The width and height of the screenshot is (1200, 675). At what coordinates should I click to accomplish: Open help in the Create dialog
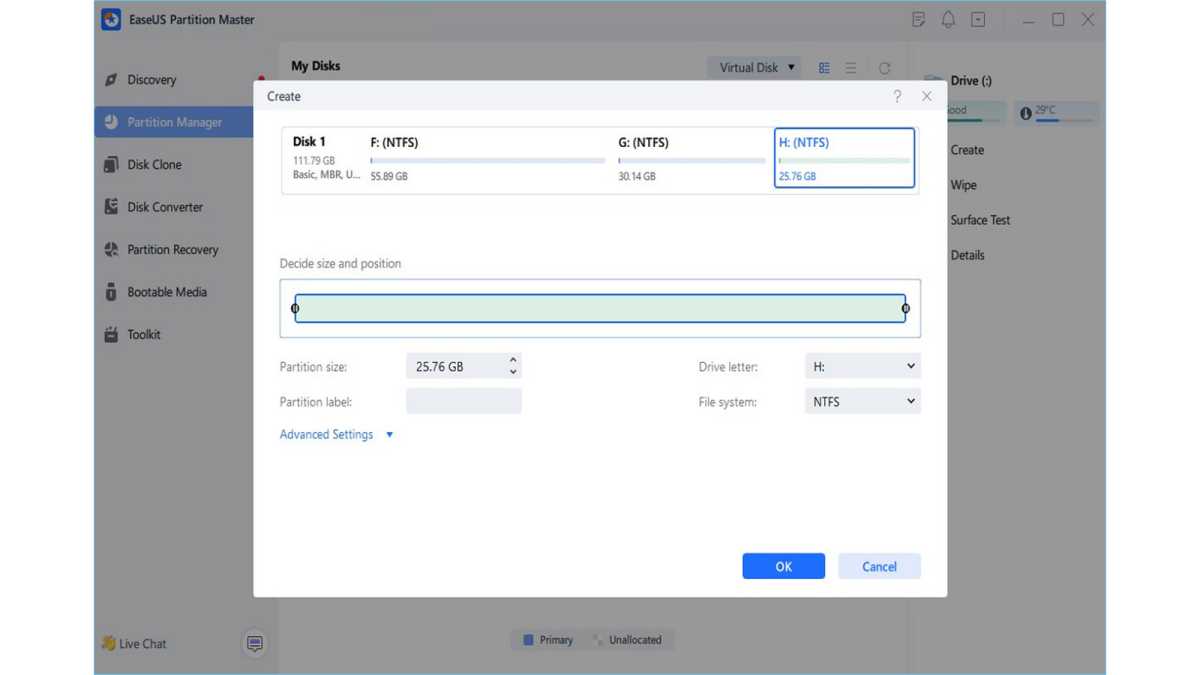point(897,96)
